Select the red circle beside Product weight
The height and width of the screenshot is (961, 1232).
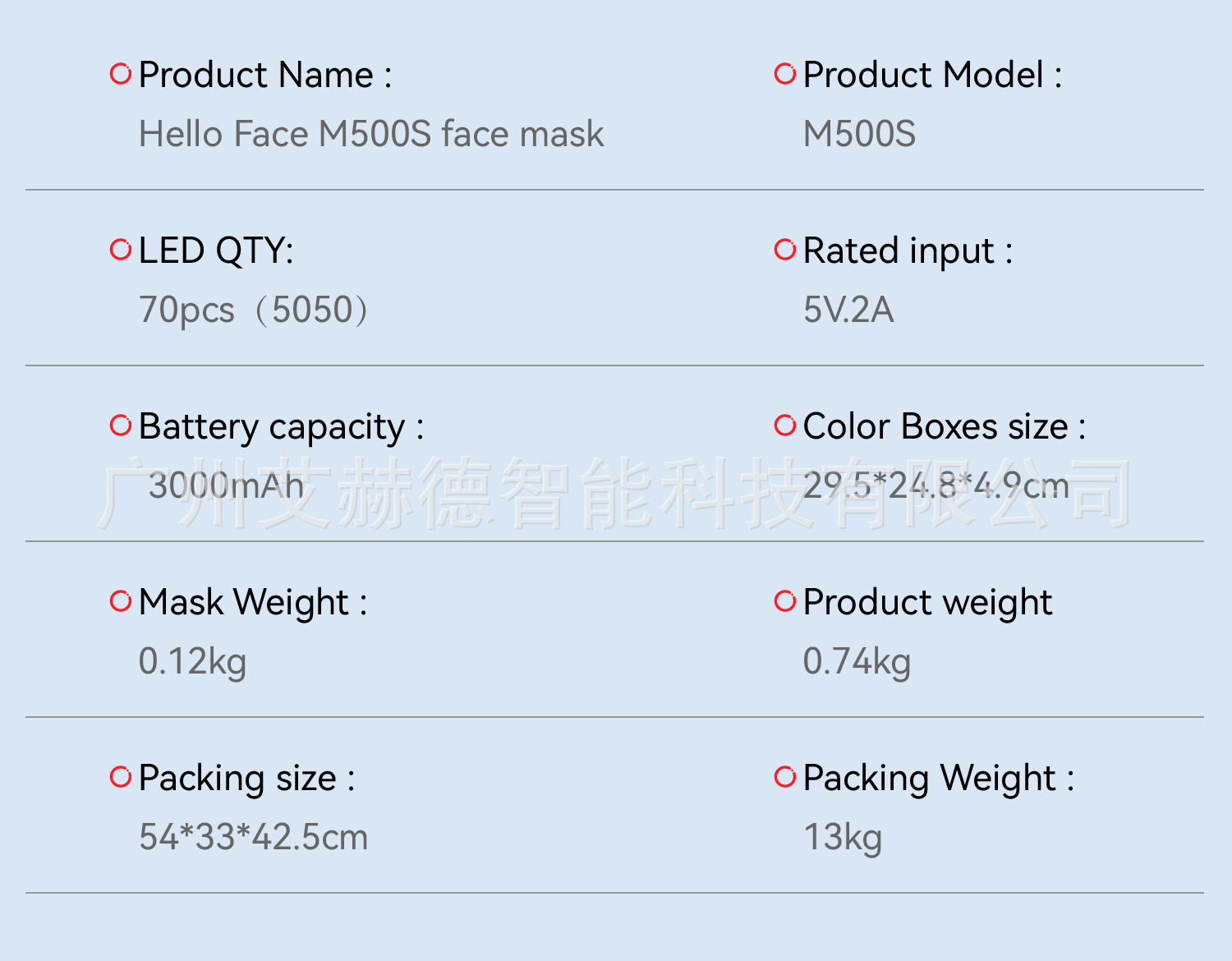(x=785, y=601)
